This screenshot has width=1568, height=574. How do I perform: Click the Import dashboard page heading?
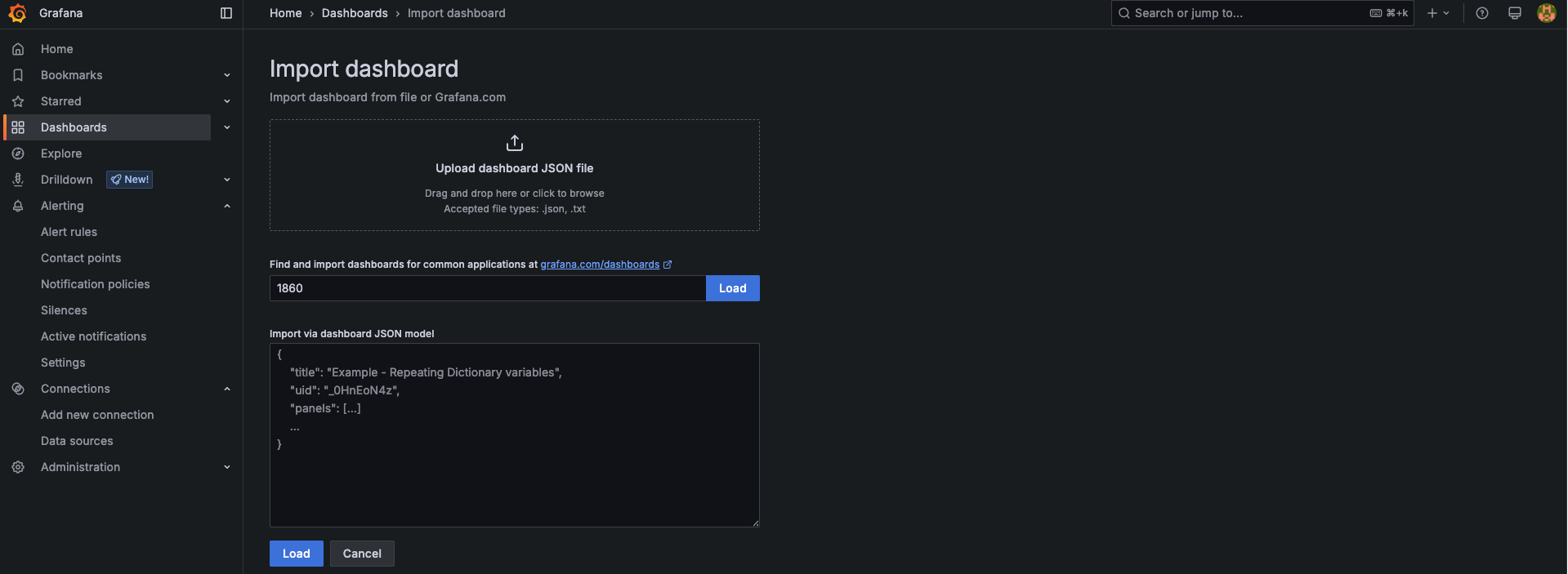pos(364,69)
